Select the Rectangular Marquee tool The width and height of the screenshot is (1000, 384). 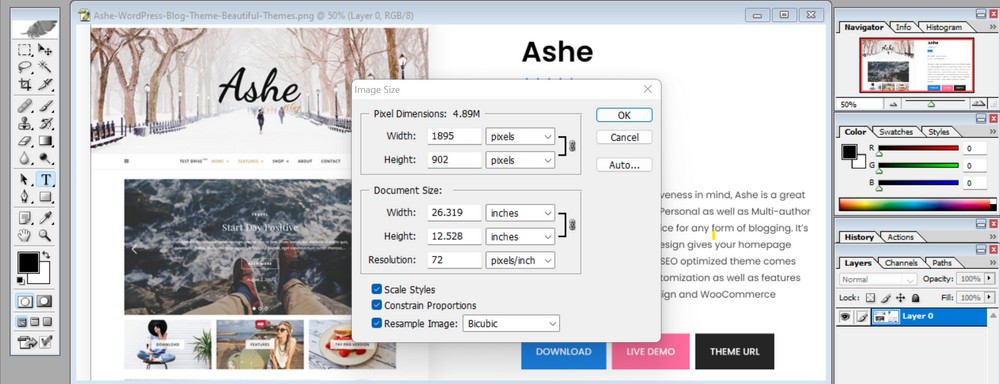(x=25, y=49)
